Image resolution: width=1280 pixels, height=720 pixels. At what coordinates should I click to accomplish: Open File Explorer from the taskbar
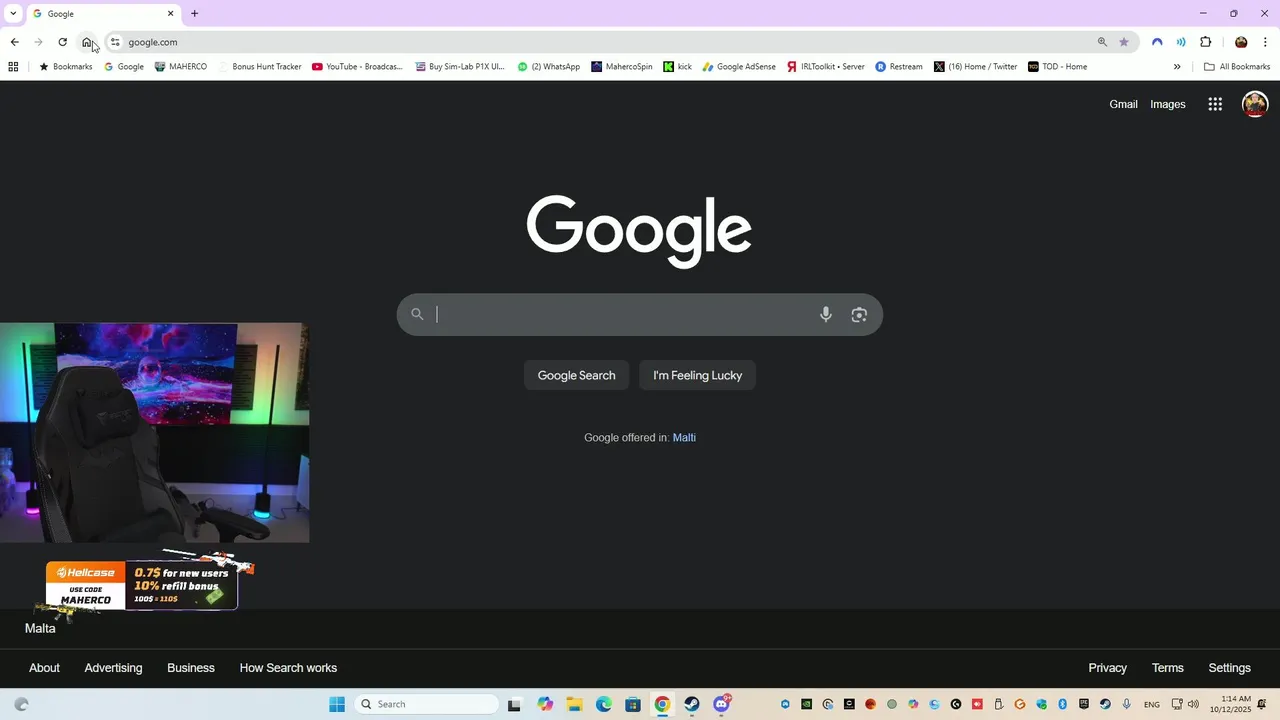574,704
